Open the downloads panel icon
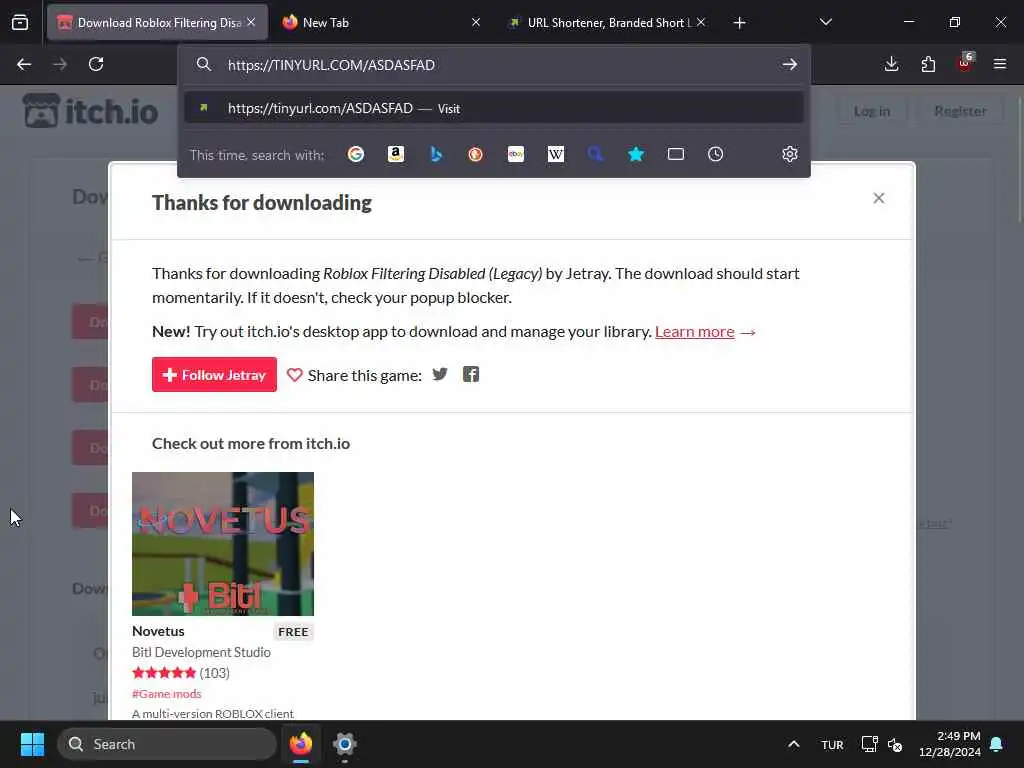1024x768 pixels. tap(891, 64)
